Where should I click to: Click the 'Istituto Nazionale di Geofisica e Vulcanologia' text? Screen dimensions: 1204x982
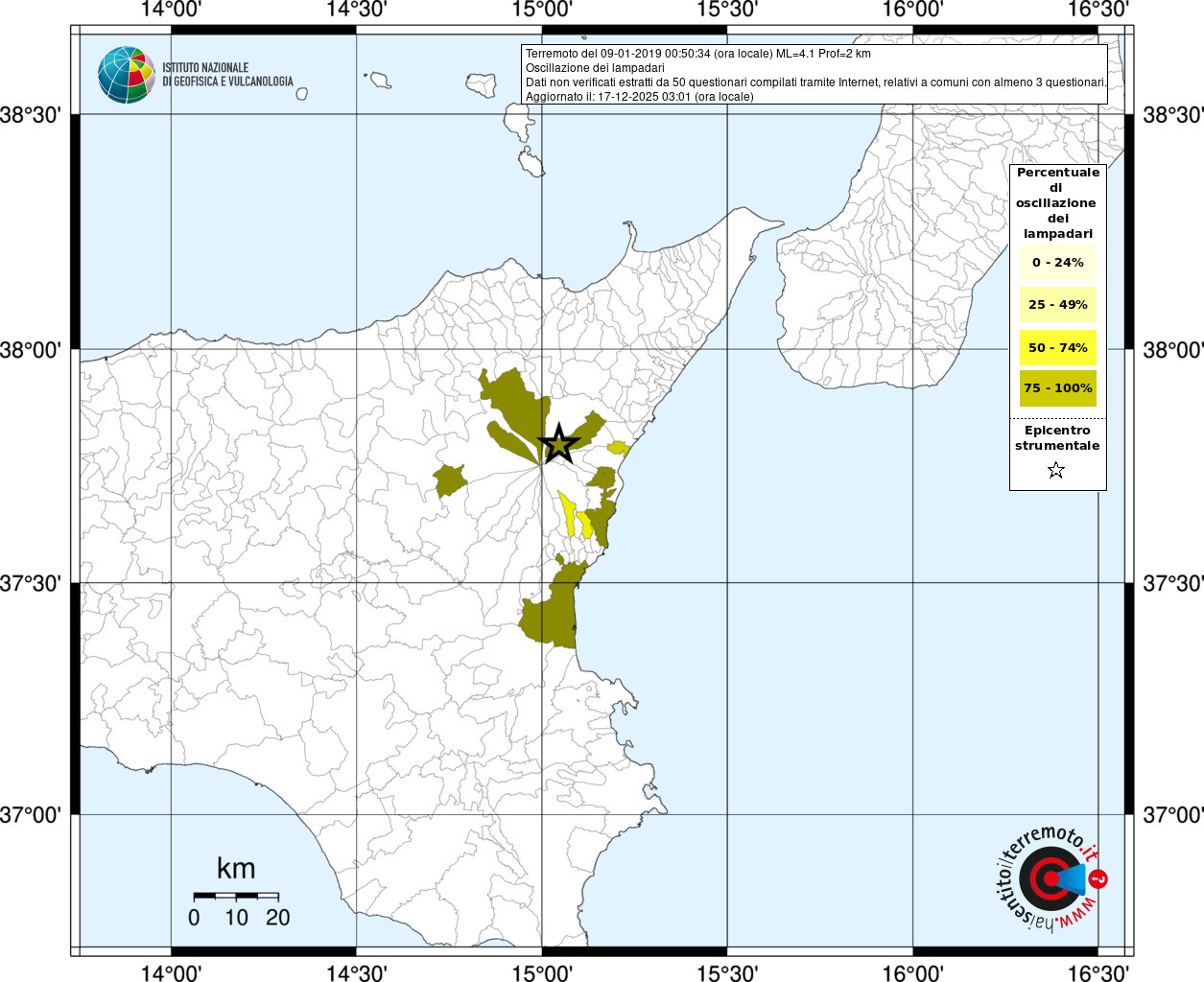point(227,75)
